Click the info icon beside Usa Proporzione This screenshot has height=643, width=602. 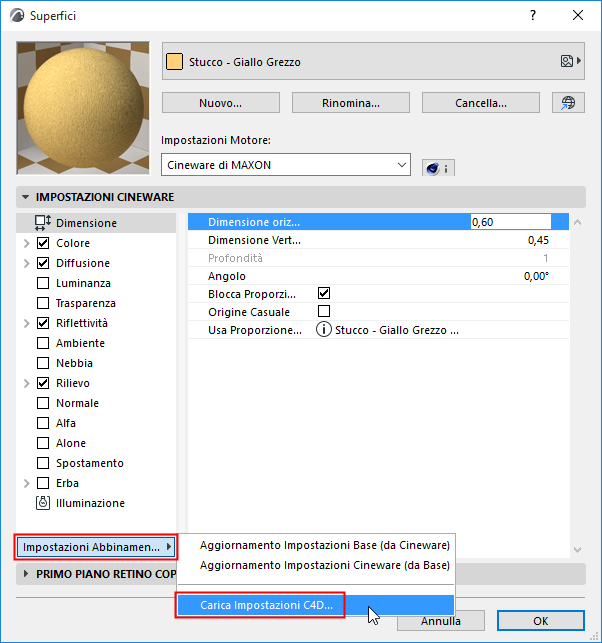(x=324, y=330)
